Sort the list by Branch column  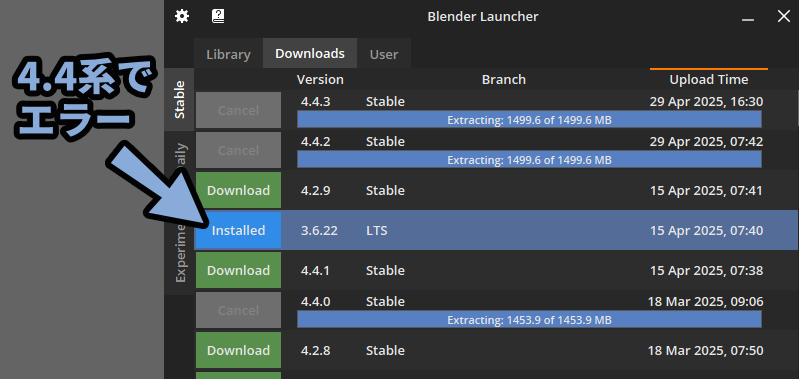pyautogui.click(x=503, y=79)
